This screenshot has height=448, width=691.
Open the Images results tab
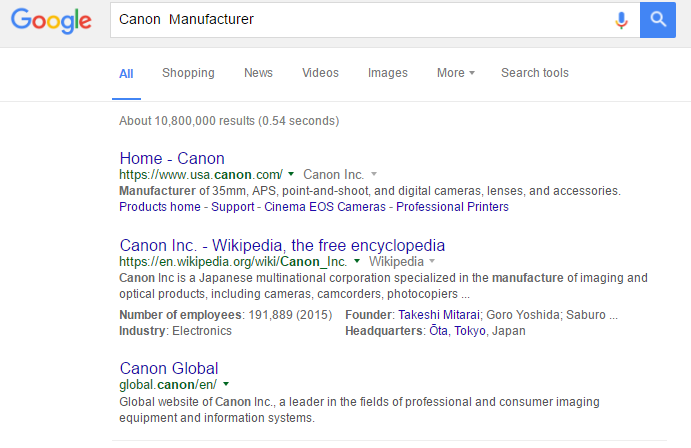[x=387, y=73]
